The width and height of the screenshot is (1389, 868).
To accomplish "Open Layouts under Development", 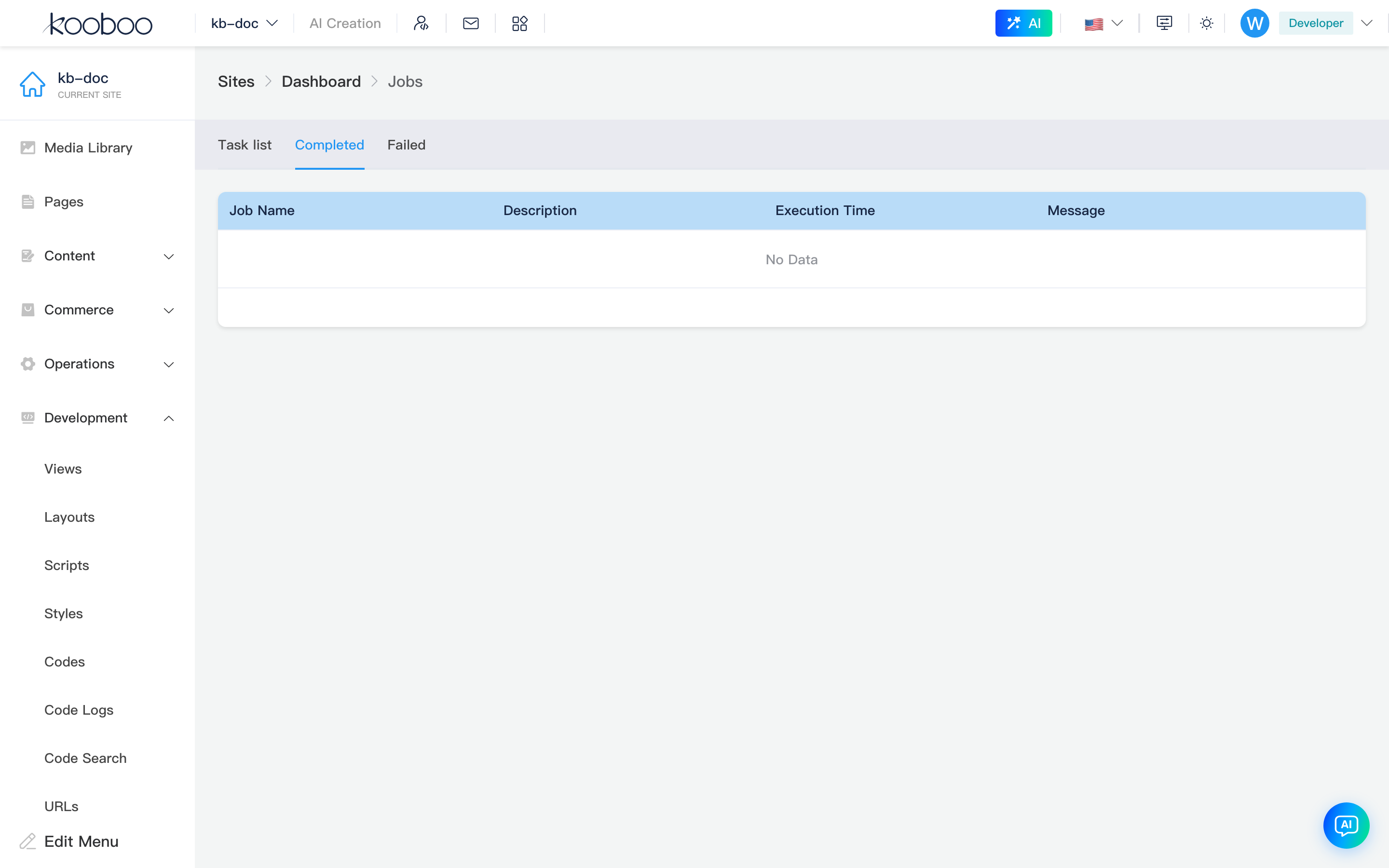I will point(69,517).
